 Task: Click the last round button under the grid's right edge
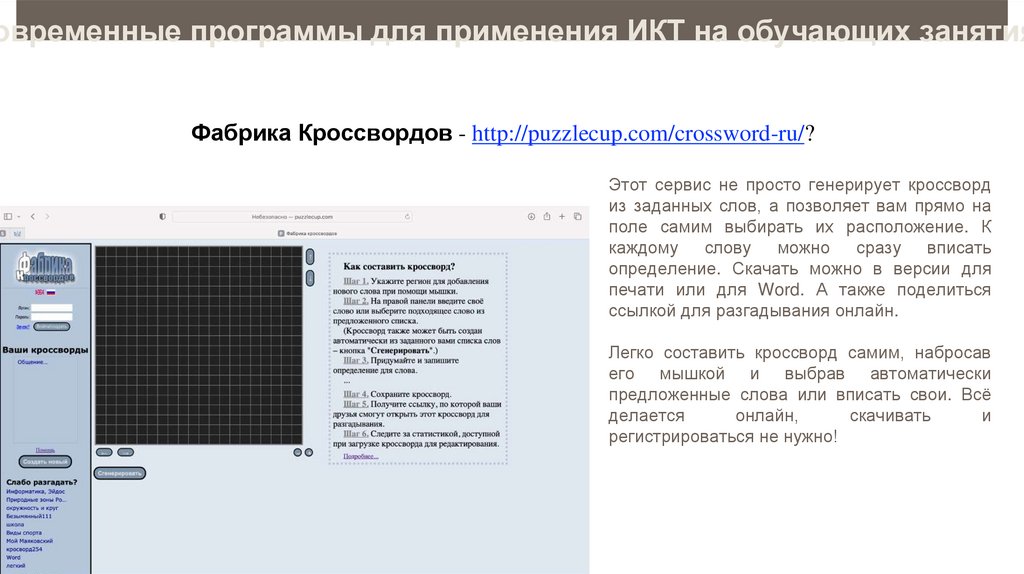click(309, 452)
